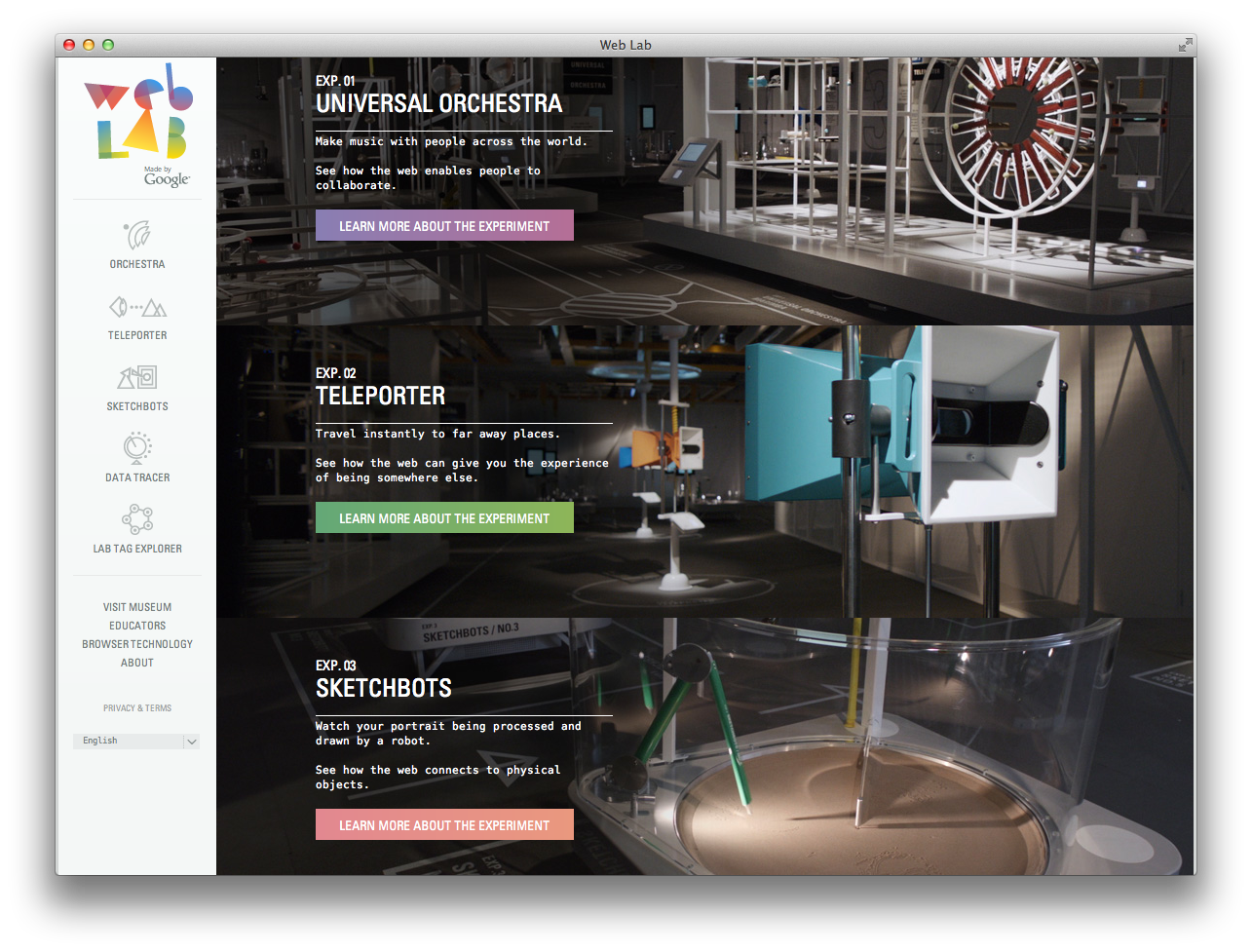
Task: Click the Web Lab window title
Action: click(x=626, y=45)
